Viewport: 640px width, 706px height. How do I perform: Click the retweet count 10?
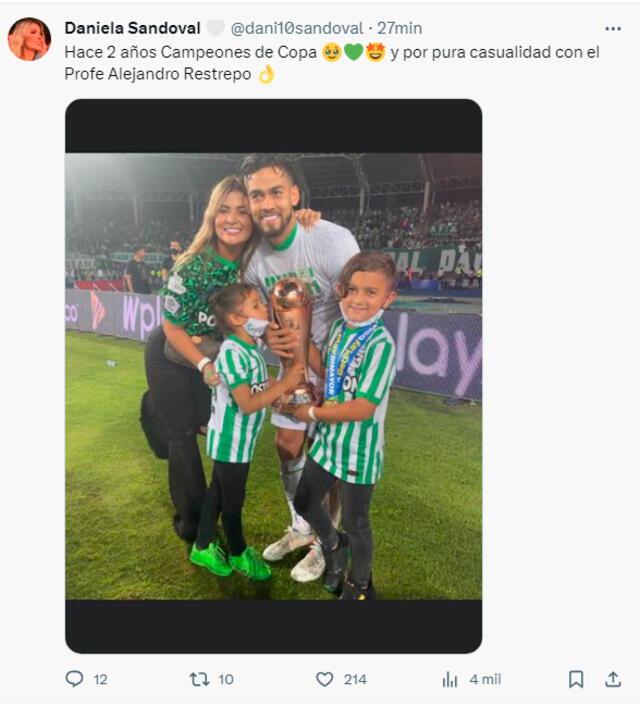tap(226, 679)
